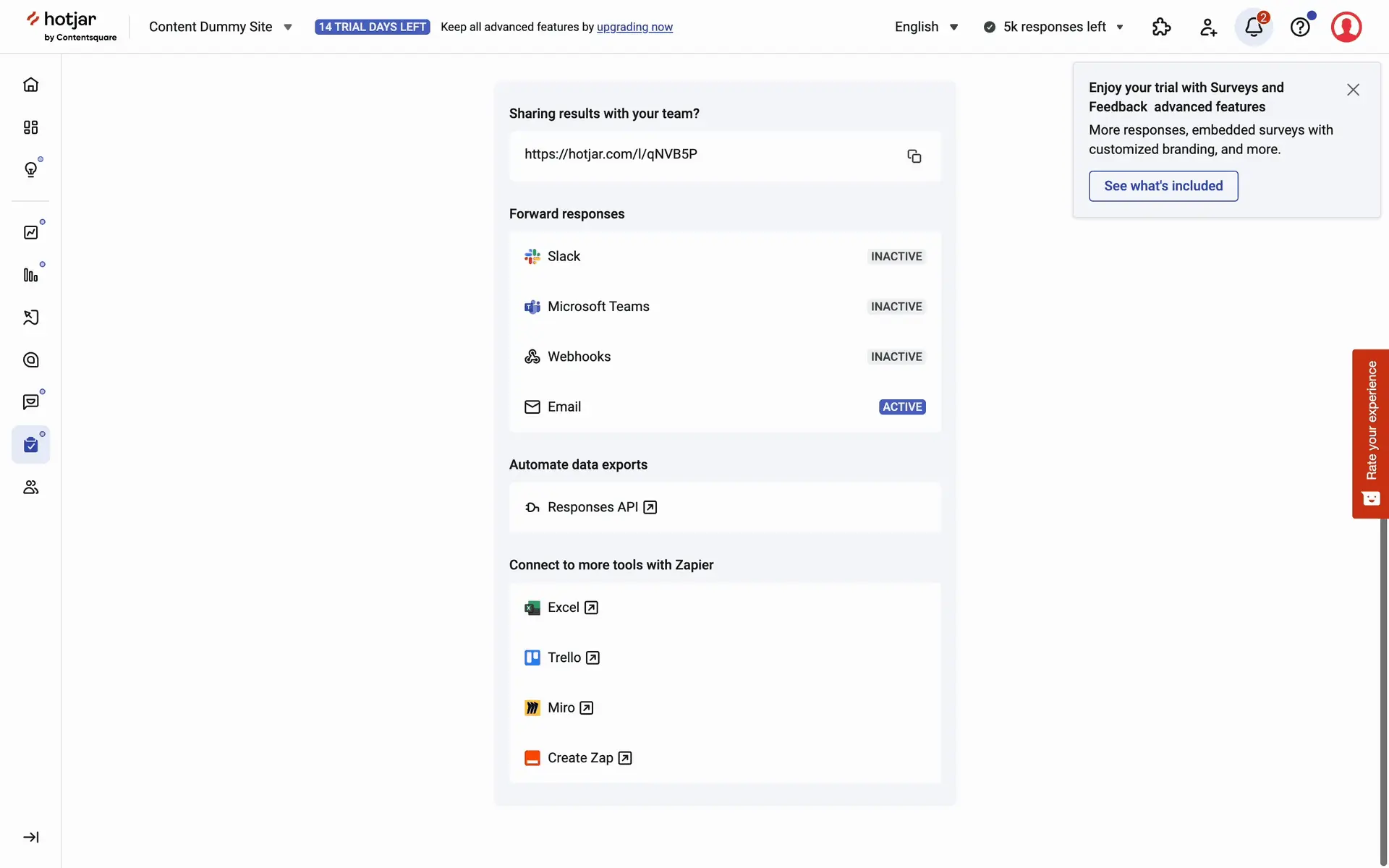Open the integrations puzzle icon

[1161, 27]
